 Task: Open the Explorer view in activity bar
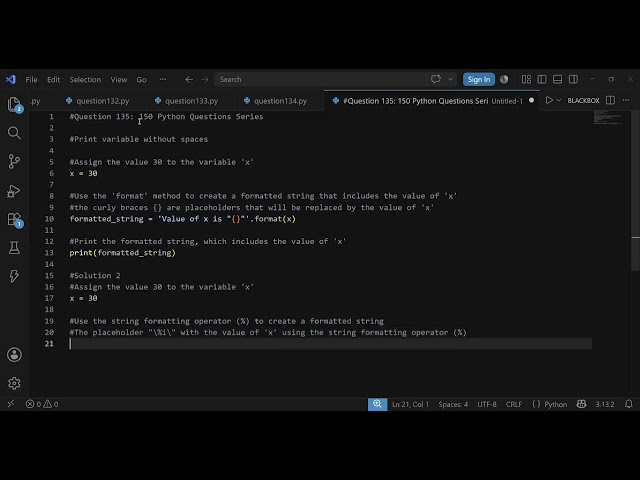point(14,104)
